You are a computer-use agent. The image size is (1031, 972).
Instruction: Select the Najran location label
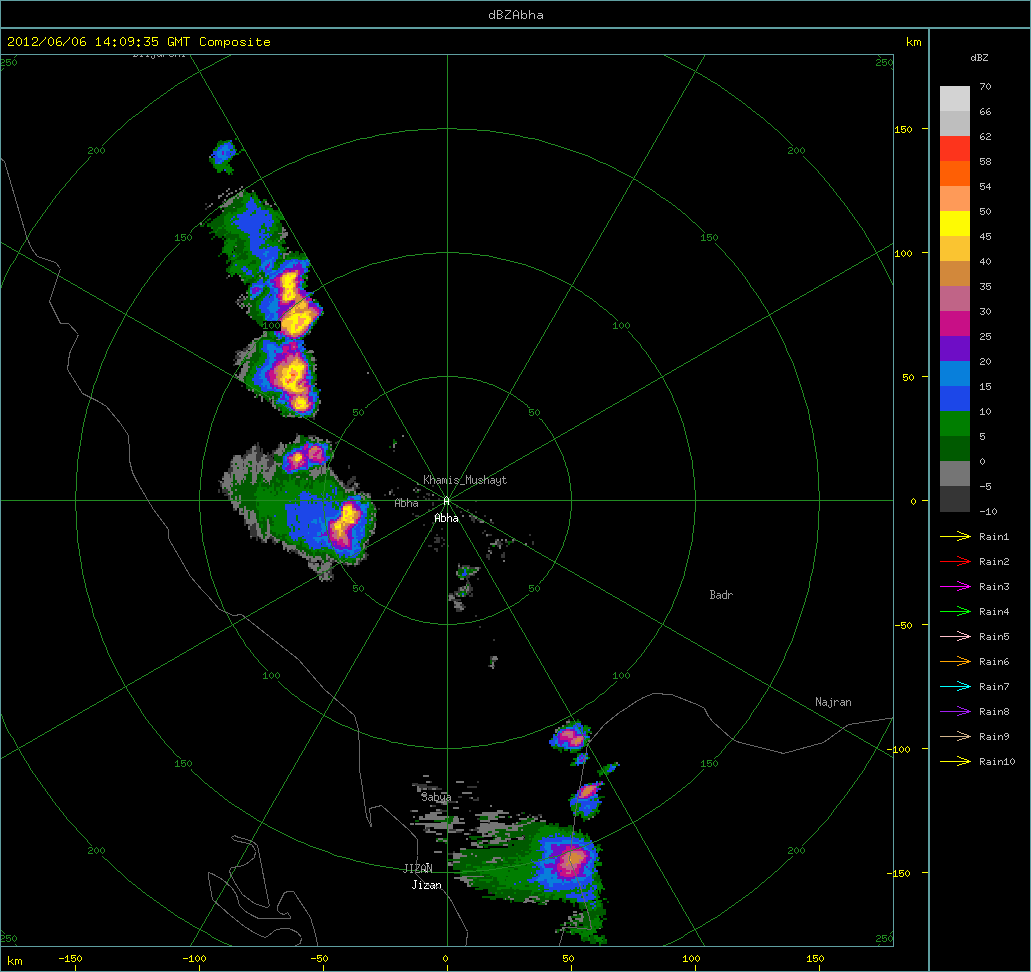833,702
